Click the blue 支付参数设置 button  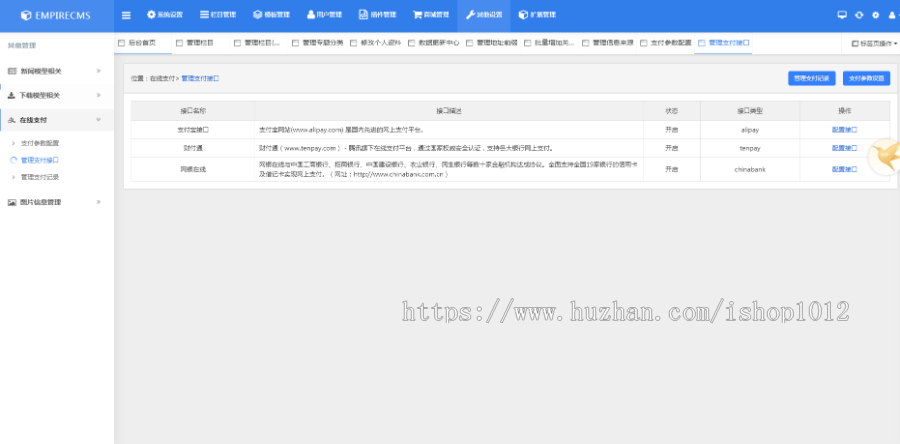point(866,79)
